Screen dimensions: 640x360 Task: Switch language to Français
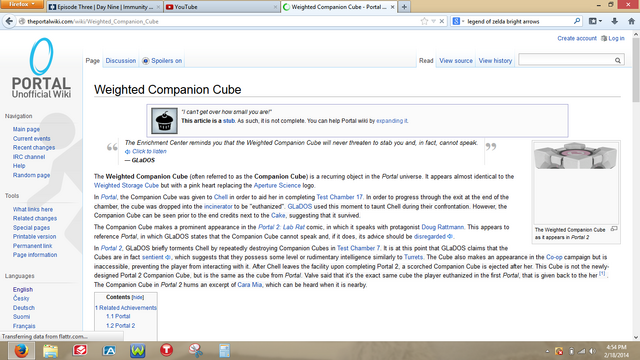click(24, 326)
